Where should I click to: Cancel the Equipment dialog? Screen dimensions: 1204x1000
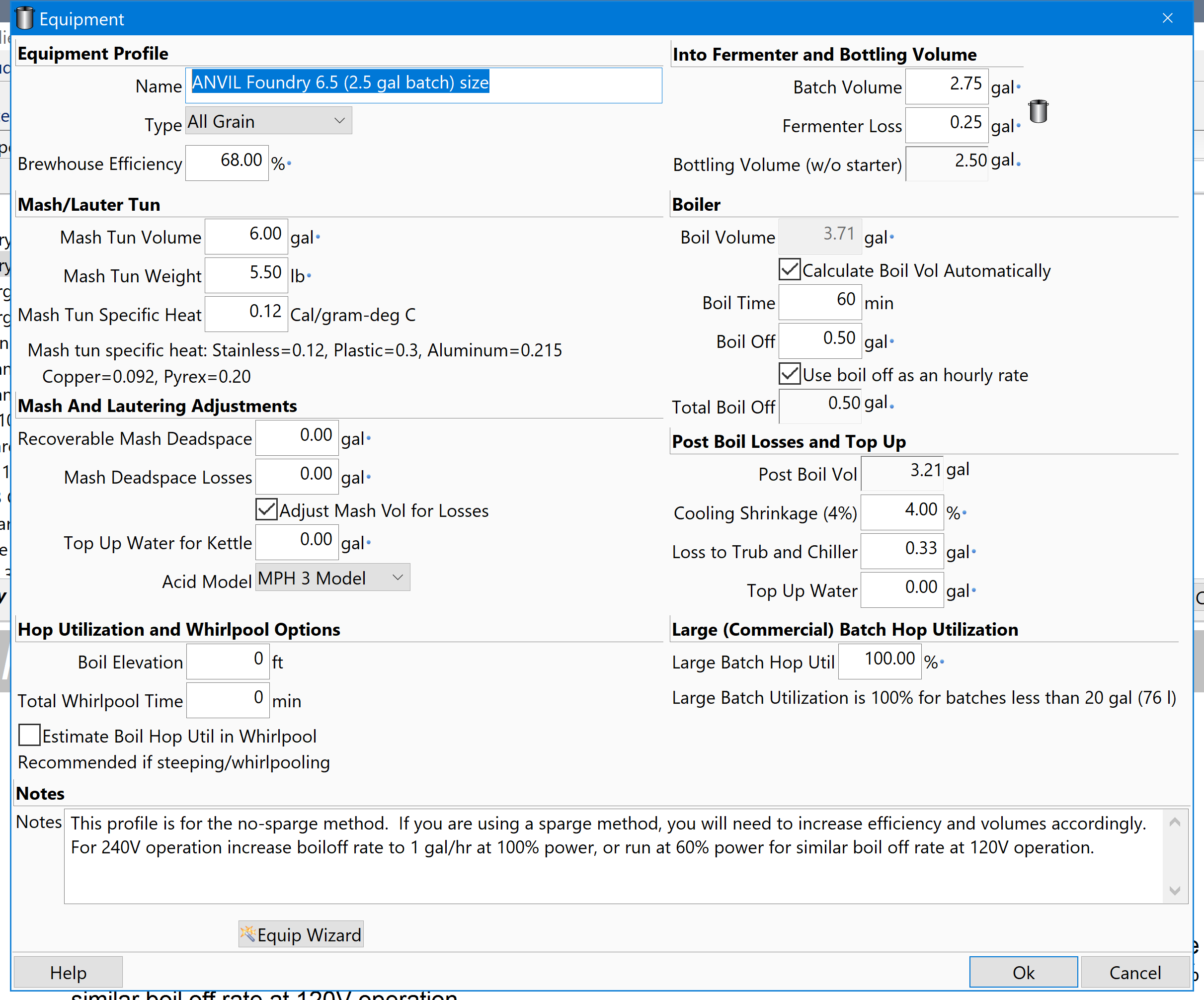[1135, 973]
